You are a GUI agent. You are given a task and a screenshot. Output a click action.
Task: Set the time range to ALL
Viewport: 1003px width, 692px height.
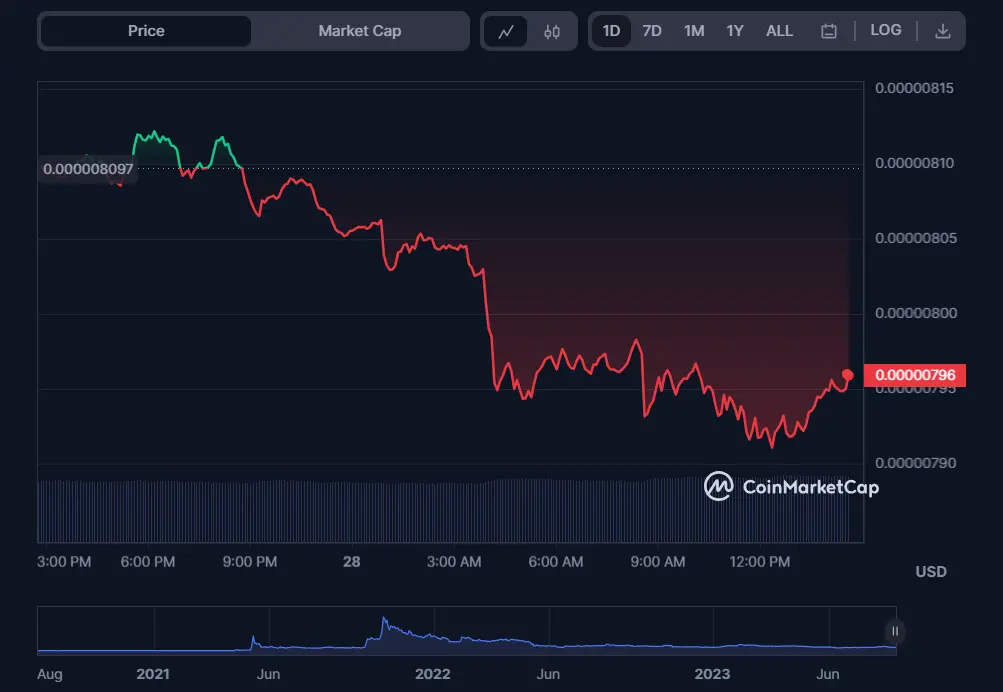point(779,31)
